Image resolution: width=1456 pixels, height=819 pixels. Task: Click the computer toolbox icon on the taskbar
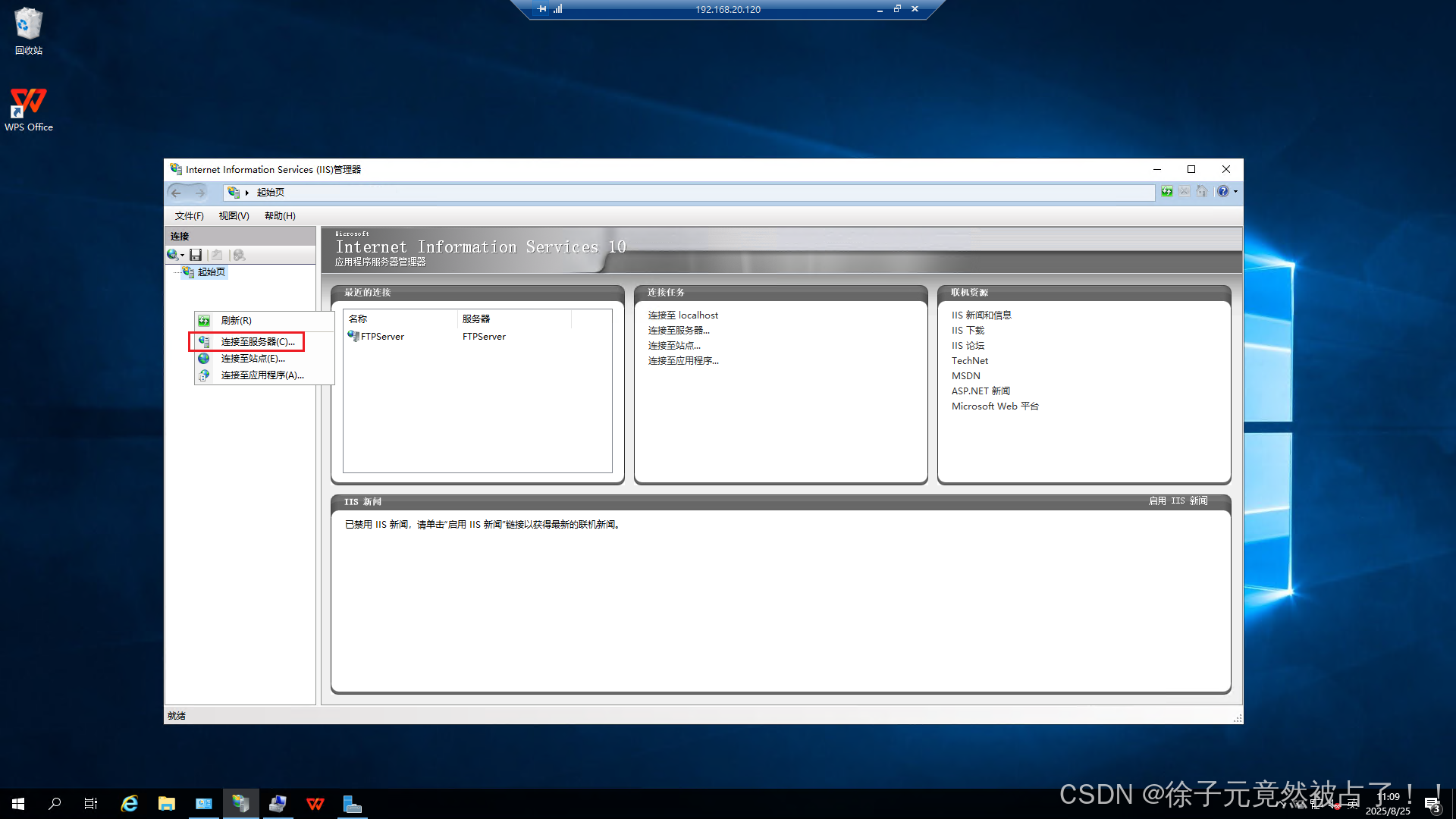point(278,804)
